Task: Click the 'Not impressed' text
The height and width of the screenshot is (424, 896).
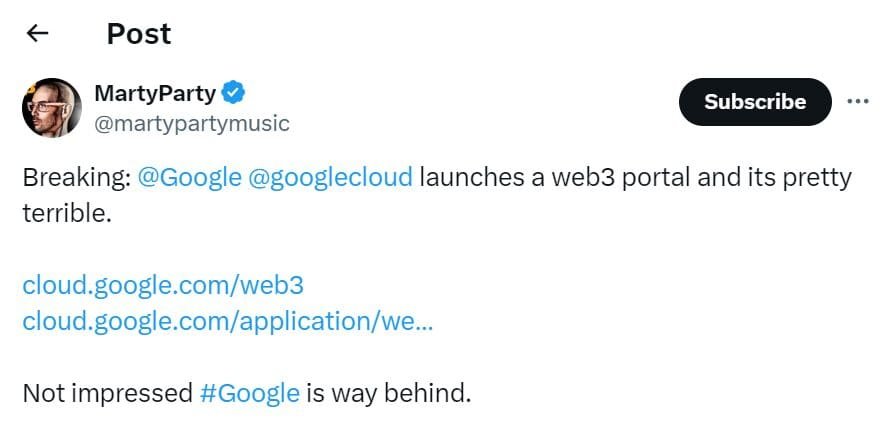Action: [x=107, y=393]
